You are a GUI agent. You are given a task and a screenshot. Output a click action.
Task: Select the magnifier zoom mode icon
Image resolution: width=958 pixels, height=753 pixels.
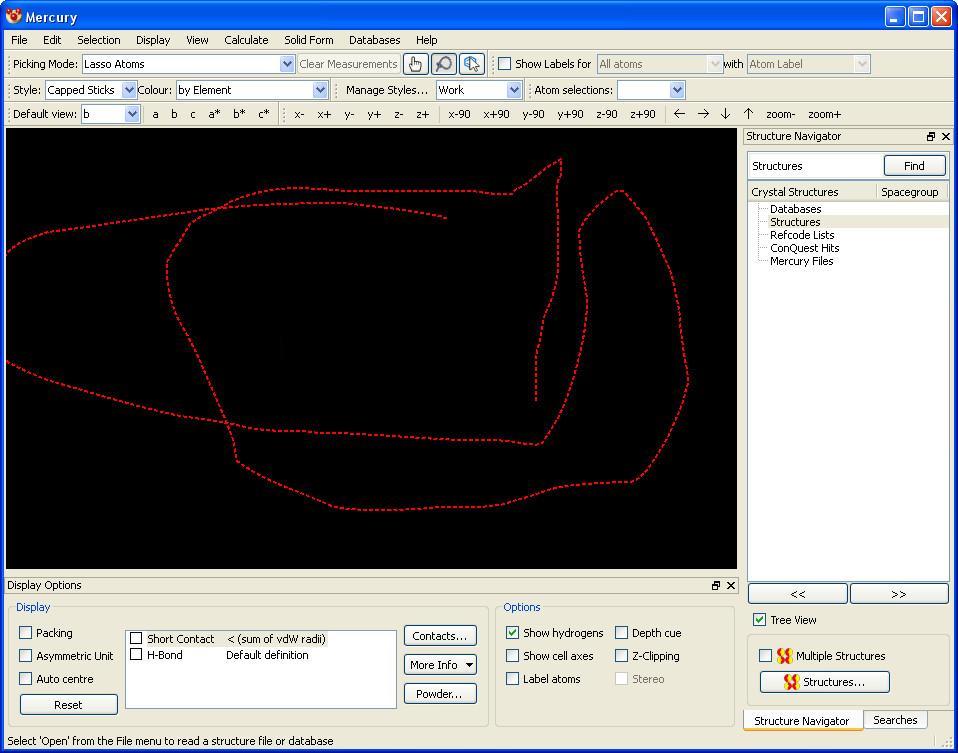click(444, 64)
